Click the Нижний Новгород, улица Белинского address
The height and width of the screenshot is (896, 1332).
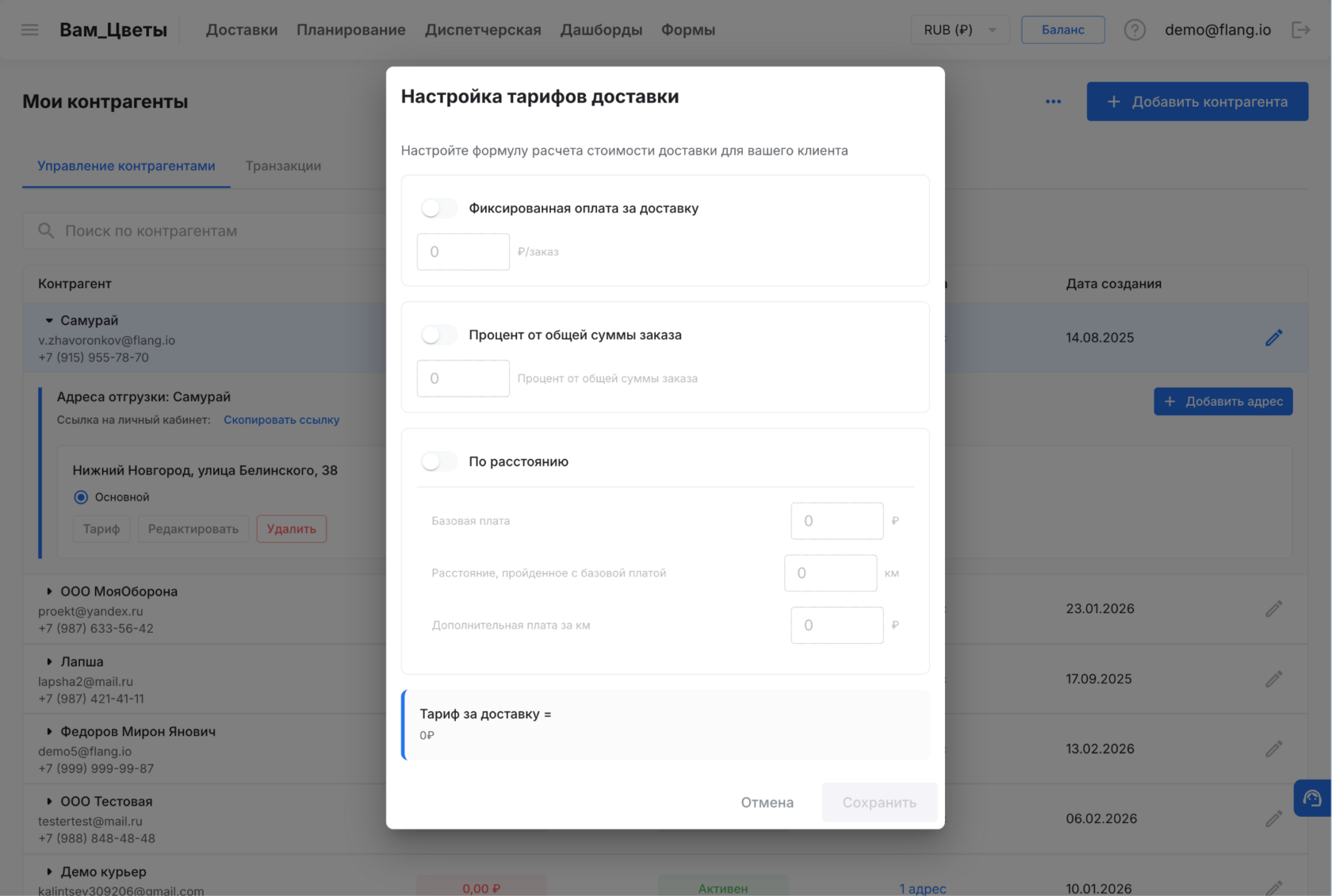tap(205, 470)
